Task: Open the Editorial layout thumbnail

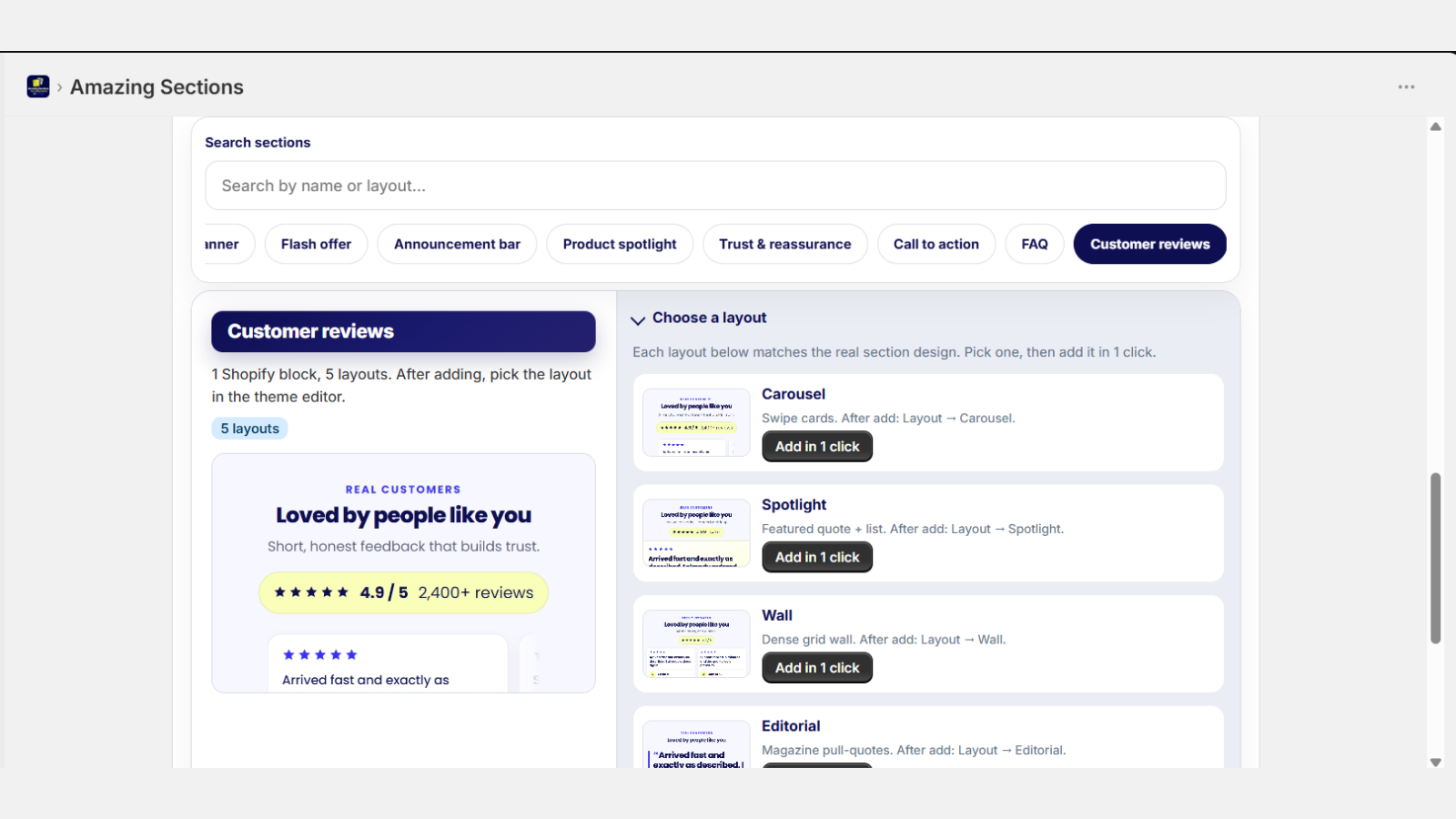Action: coord(696,744)
